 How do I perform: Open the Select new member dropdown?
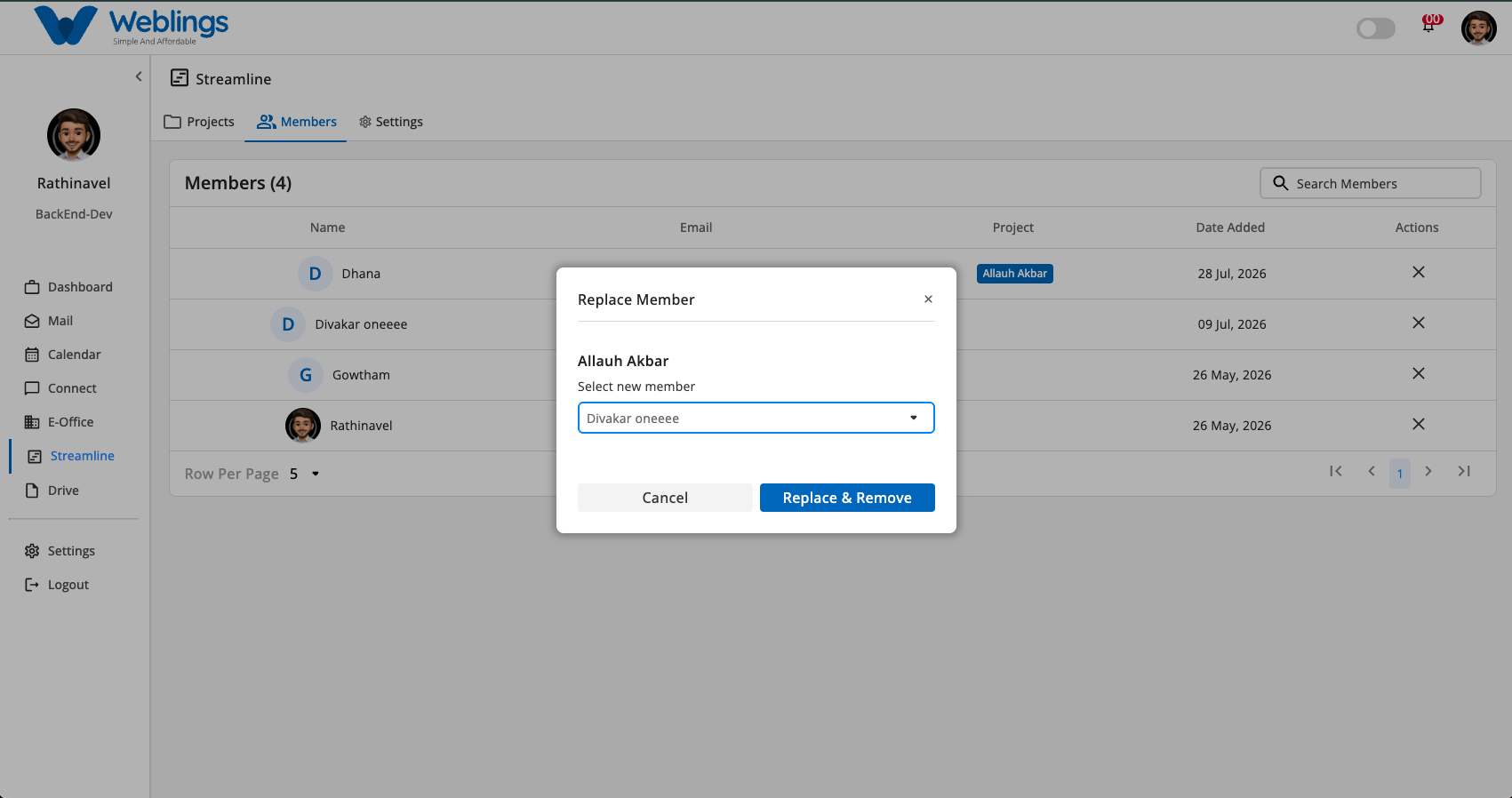coord(756,418)
